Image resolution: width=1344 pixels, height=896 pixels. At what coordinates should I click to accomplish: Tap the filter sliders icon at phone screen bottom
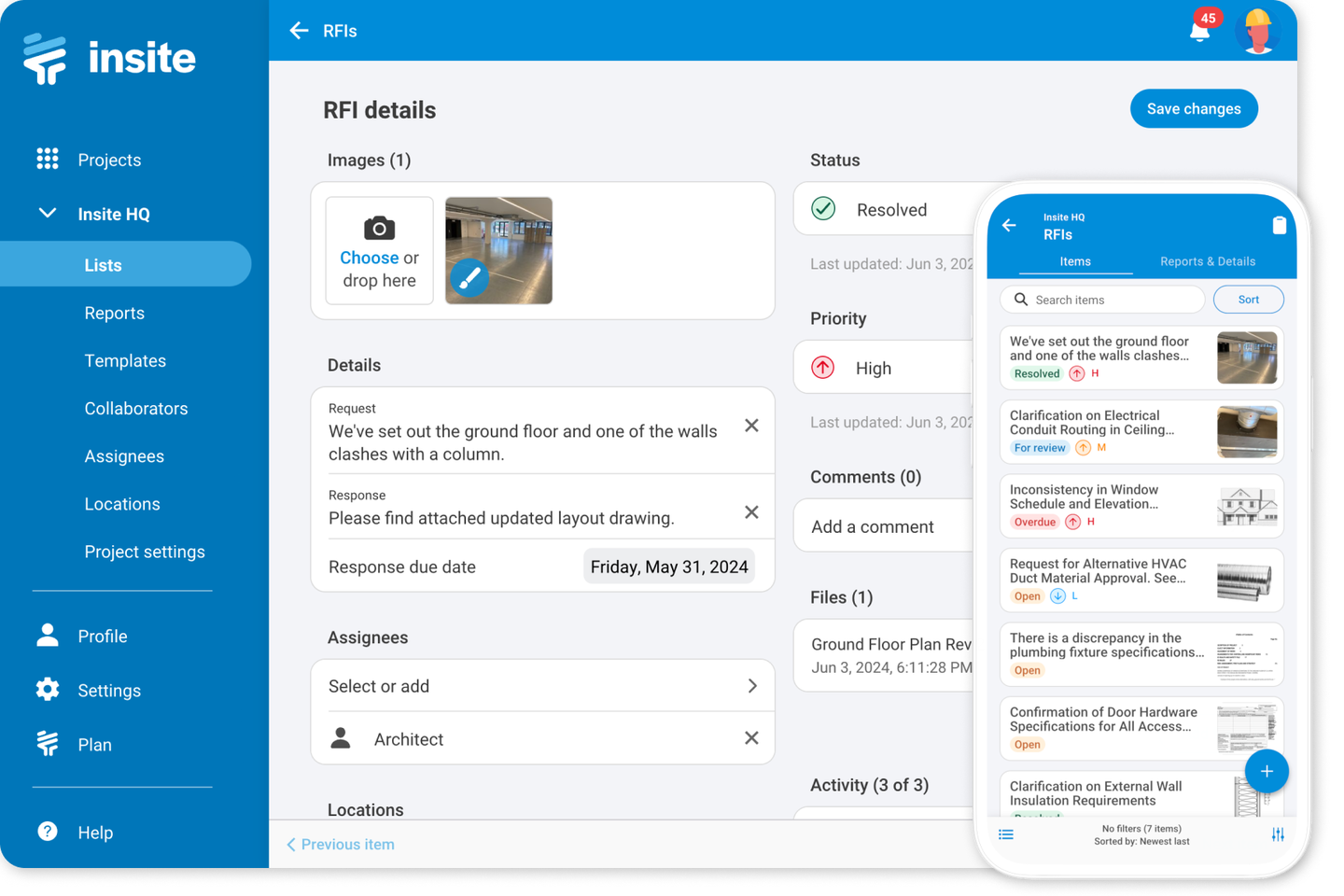point(1277,833)
